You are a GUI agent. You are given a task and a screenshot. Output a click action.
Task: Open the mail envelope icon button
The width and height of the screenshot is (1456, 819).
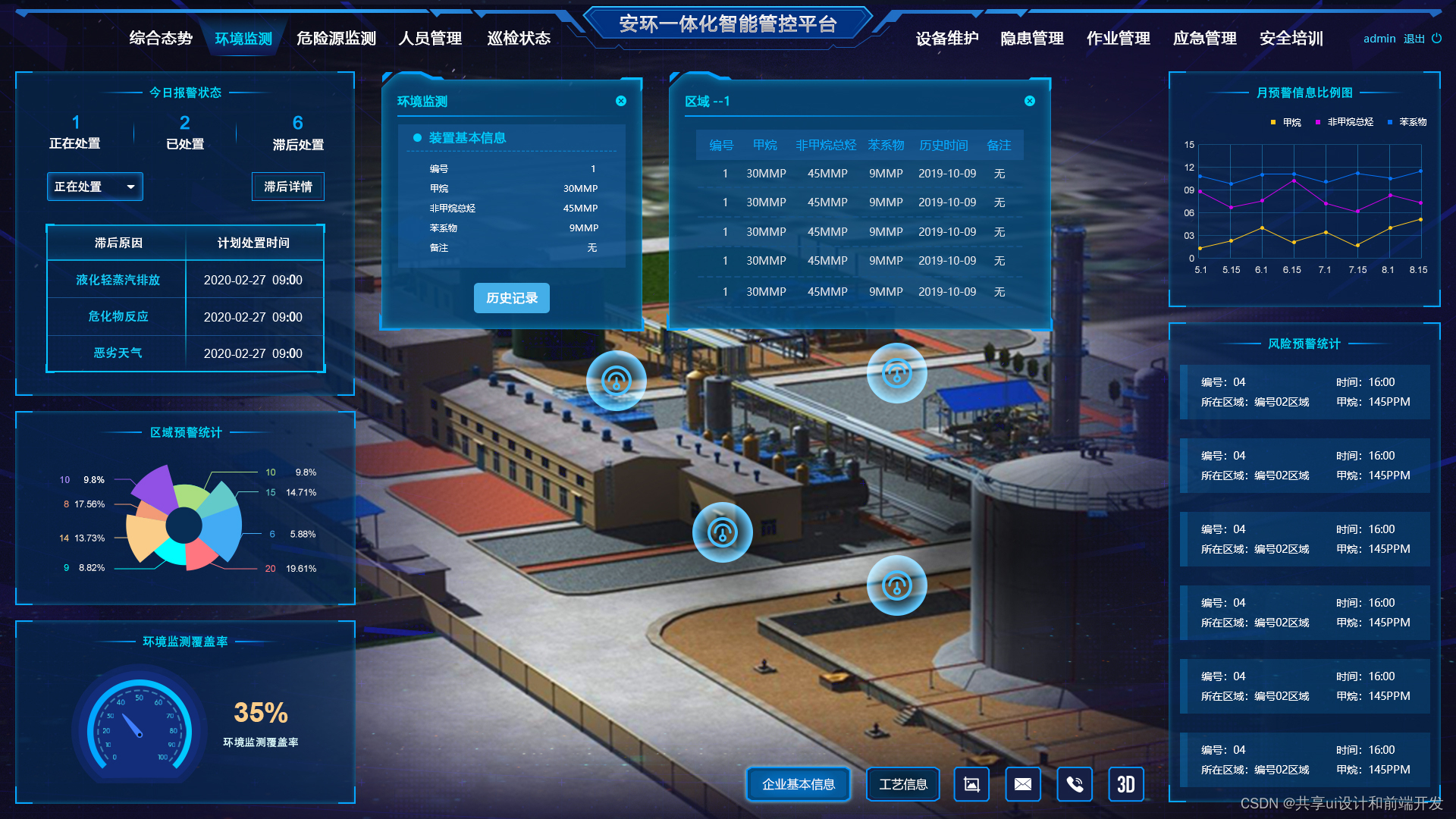pos(1022,784)
